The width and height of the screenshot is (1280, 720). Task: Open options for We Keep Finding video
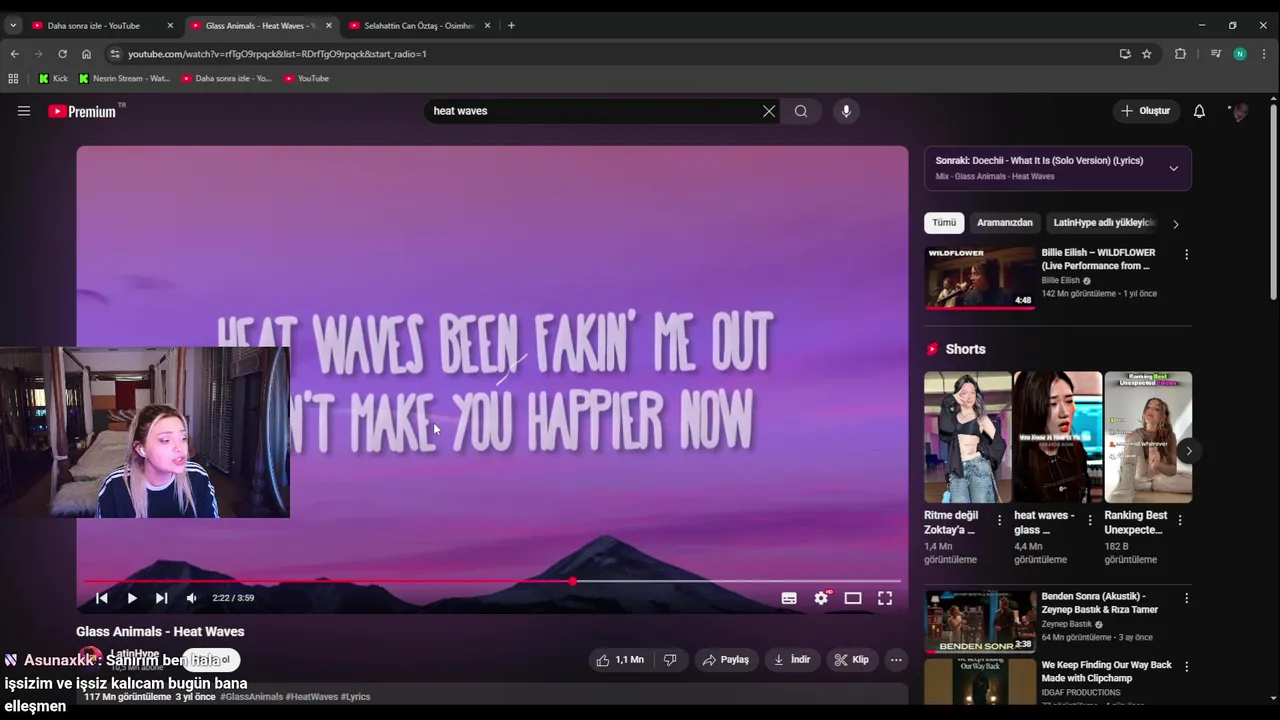point(1187,667)
